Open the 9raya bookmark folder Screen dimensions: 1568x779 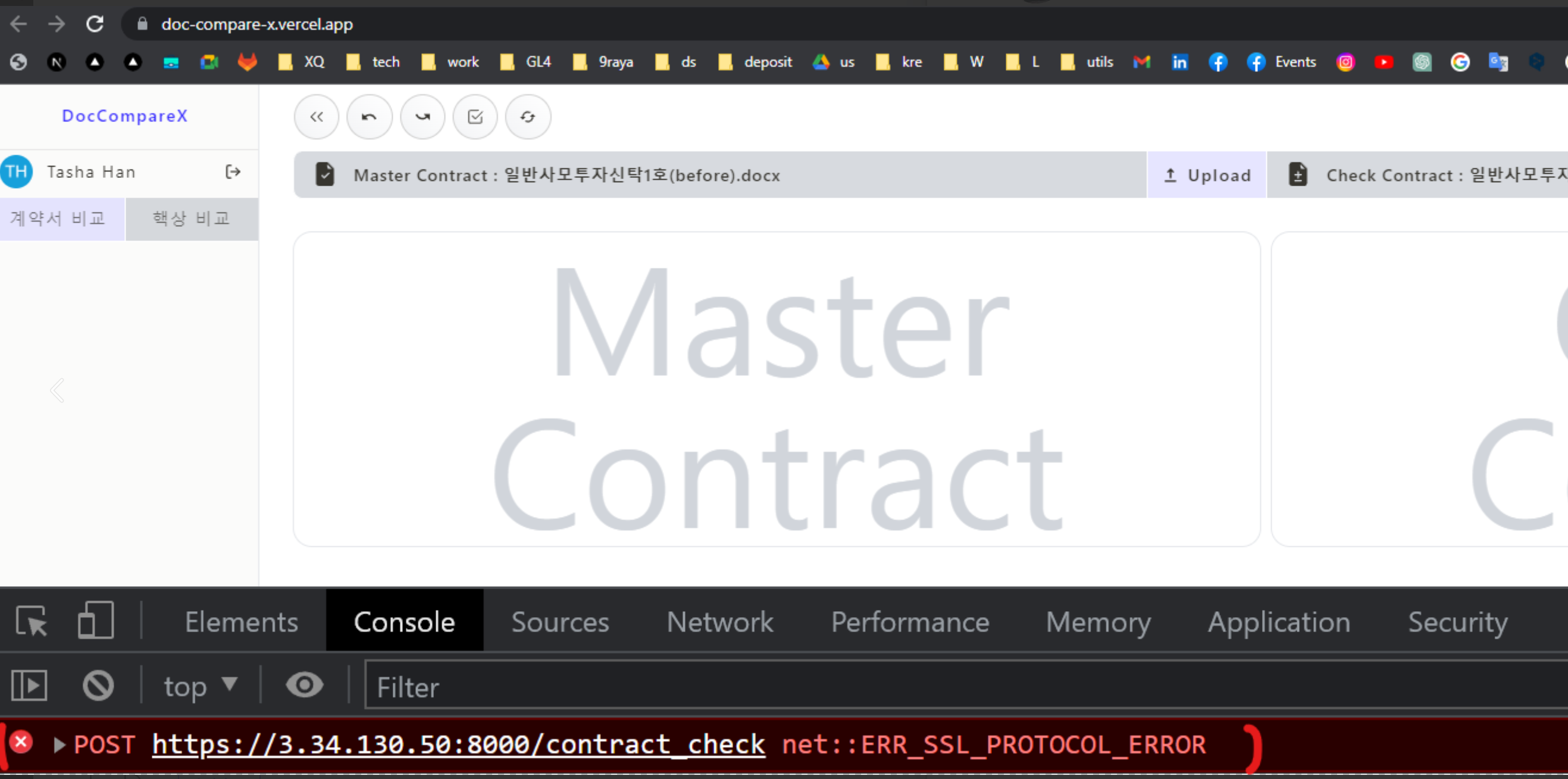(x=604, y=62)
